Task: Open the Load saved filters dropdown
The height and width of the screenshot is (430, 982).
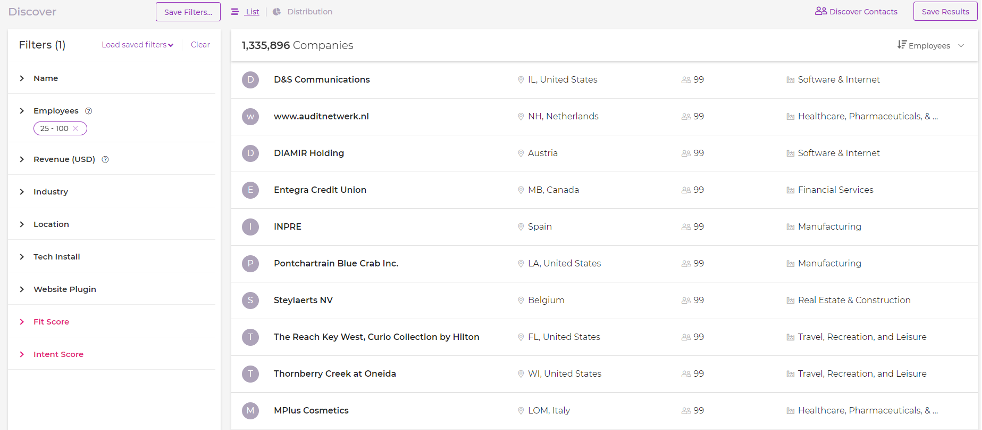Action: [138, 45]
